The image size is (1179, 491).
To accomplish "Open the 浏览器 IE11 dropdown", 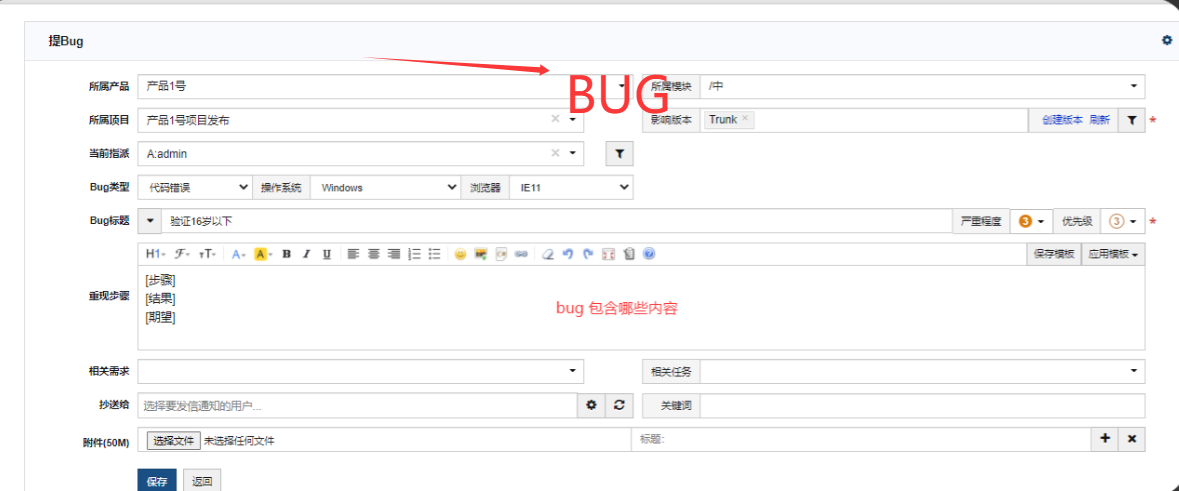I will 571,187.
